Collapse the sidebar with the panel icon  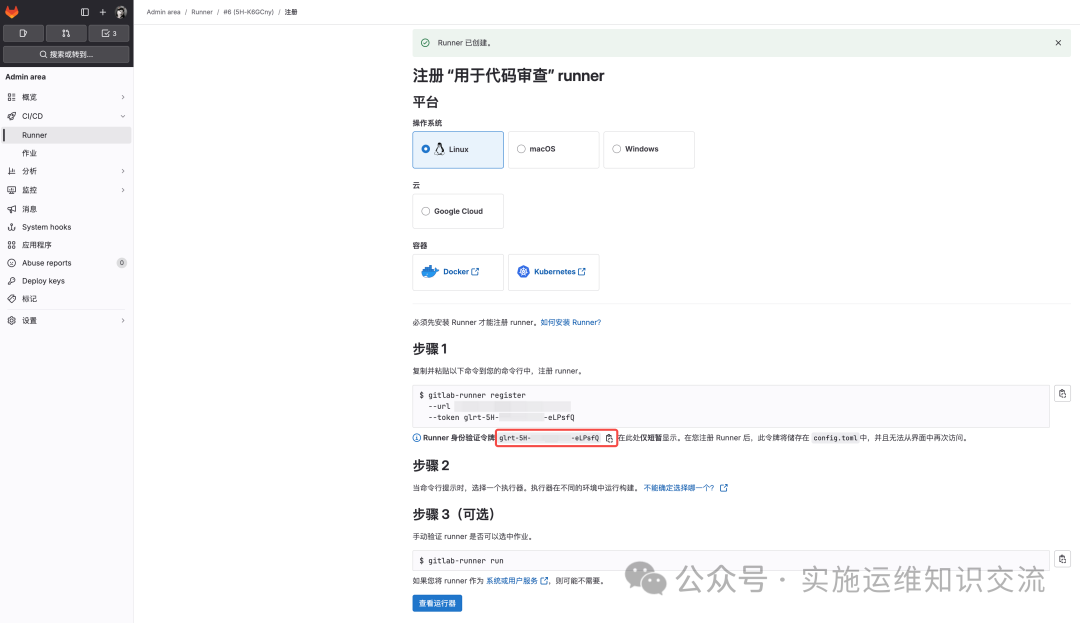[84, 12]
